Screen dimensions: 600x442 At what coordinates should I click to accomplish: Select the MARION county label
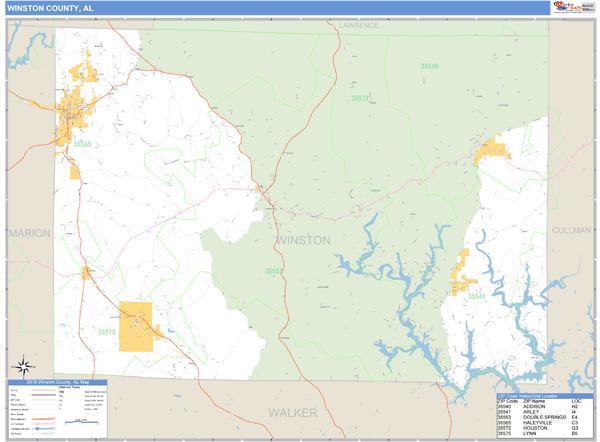30,233
